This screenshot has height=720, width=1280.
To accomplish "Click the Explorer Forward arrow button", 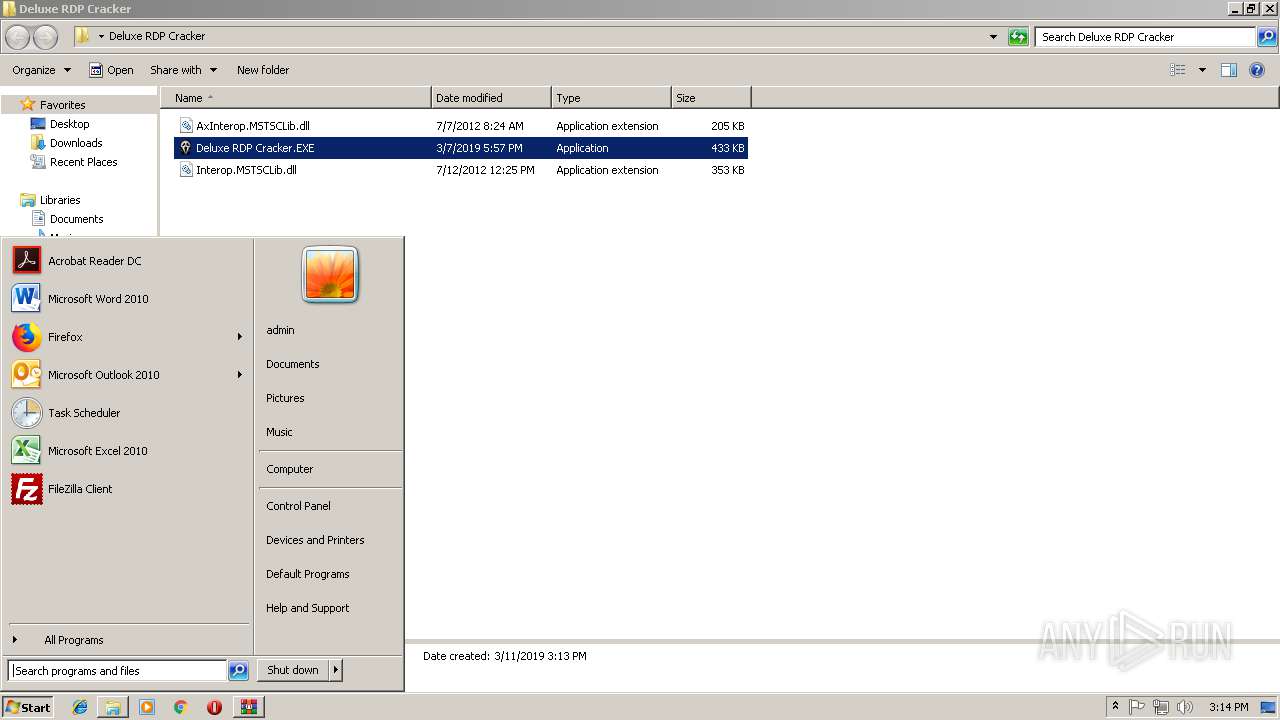I will [45, 37].
